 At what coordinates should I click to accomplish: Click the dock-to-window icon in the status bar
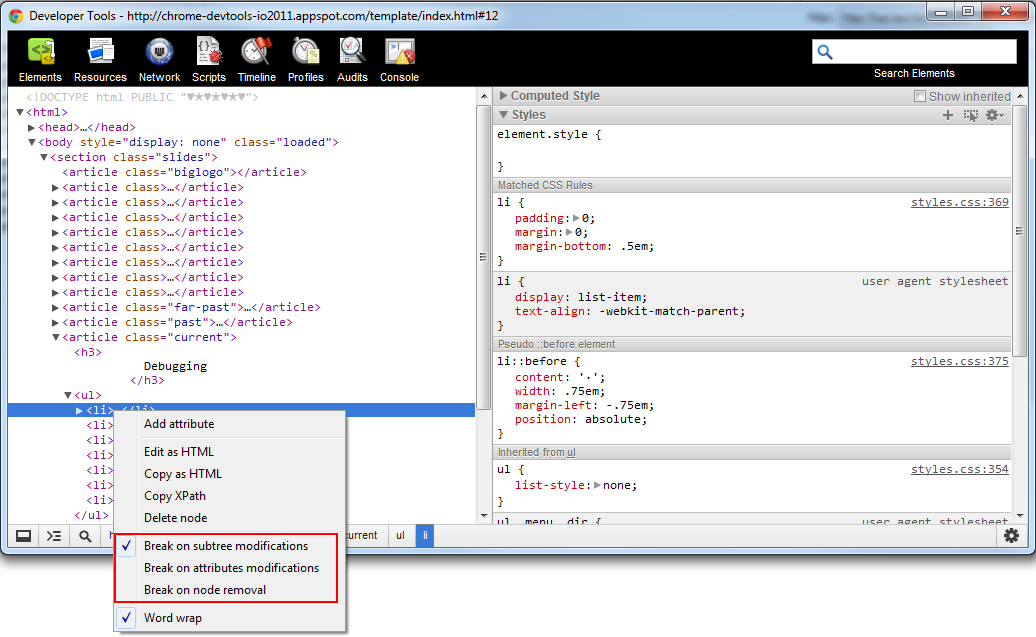(24, 536)
